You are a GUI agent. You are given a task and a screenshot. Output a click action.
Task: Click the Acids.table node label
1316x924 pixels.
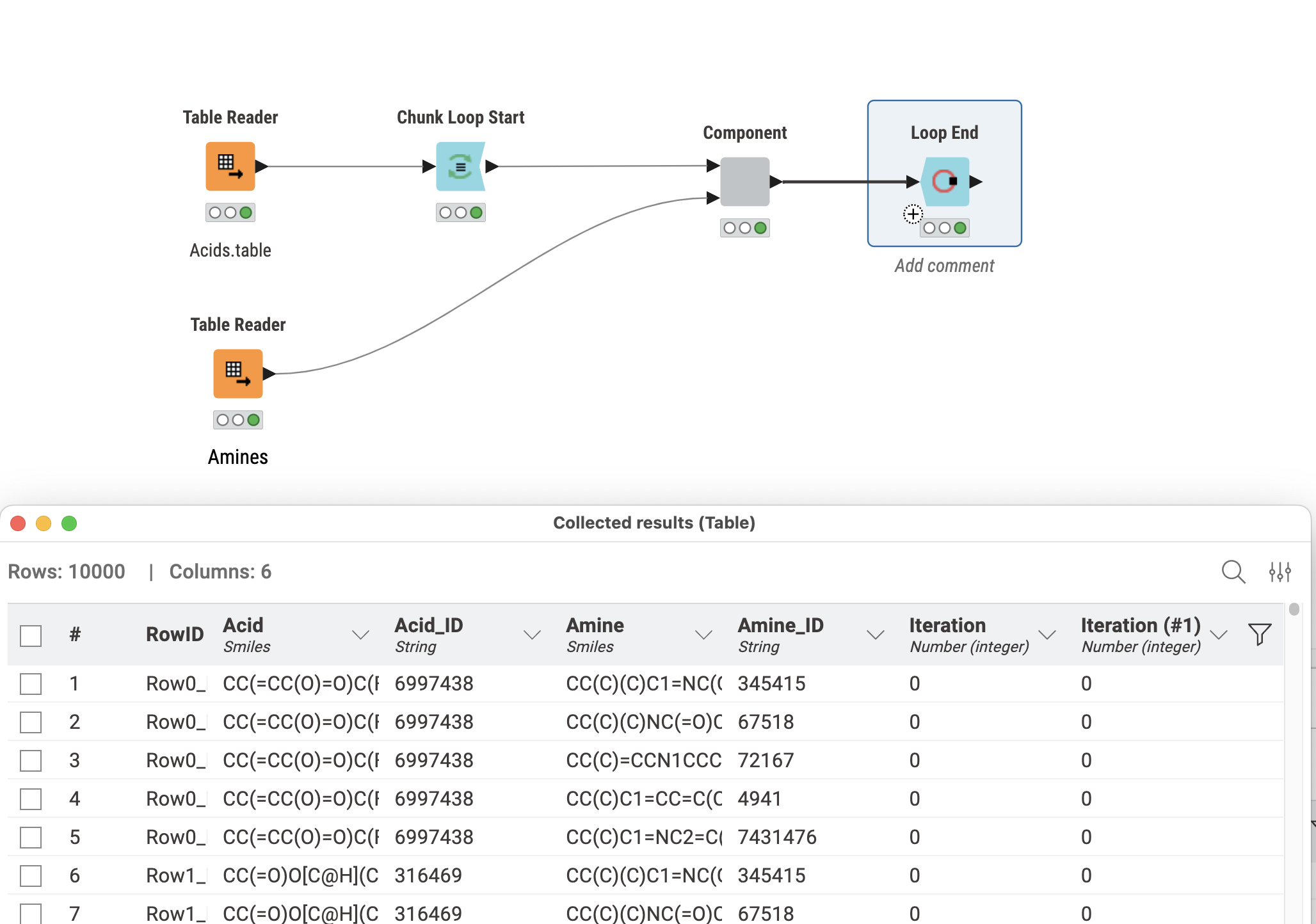(x=230, y=250)
